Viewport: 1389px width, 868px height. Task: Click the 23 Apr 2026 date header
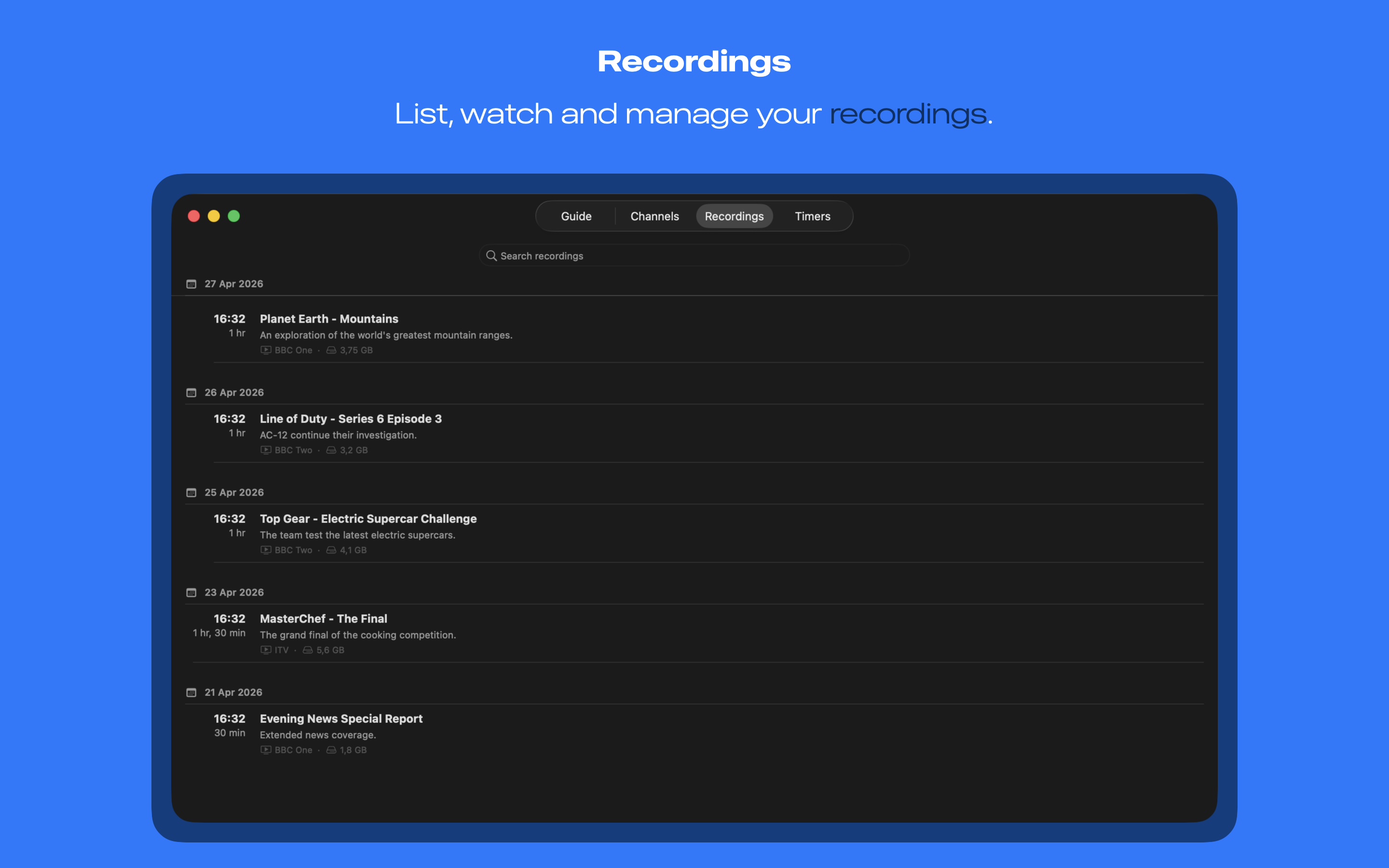[x=234, y=592]
